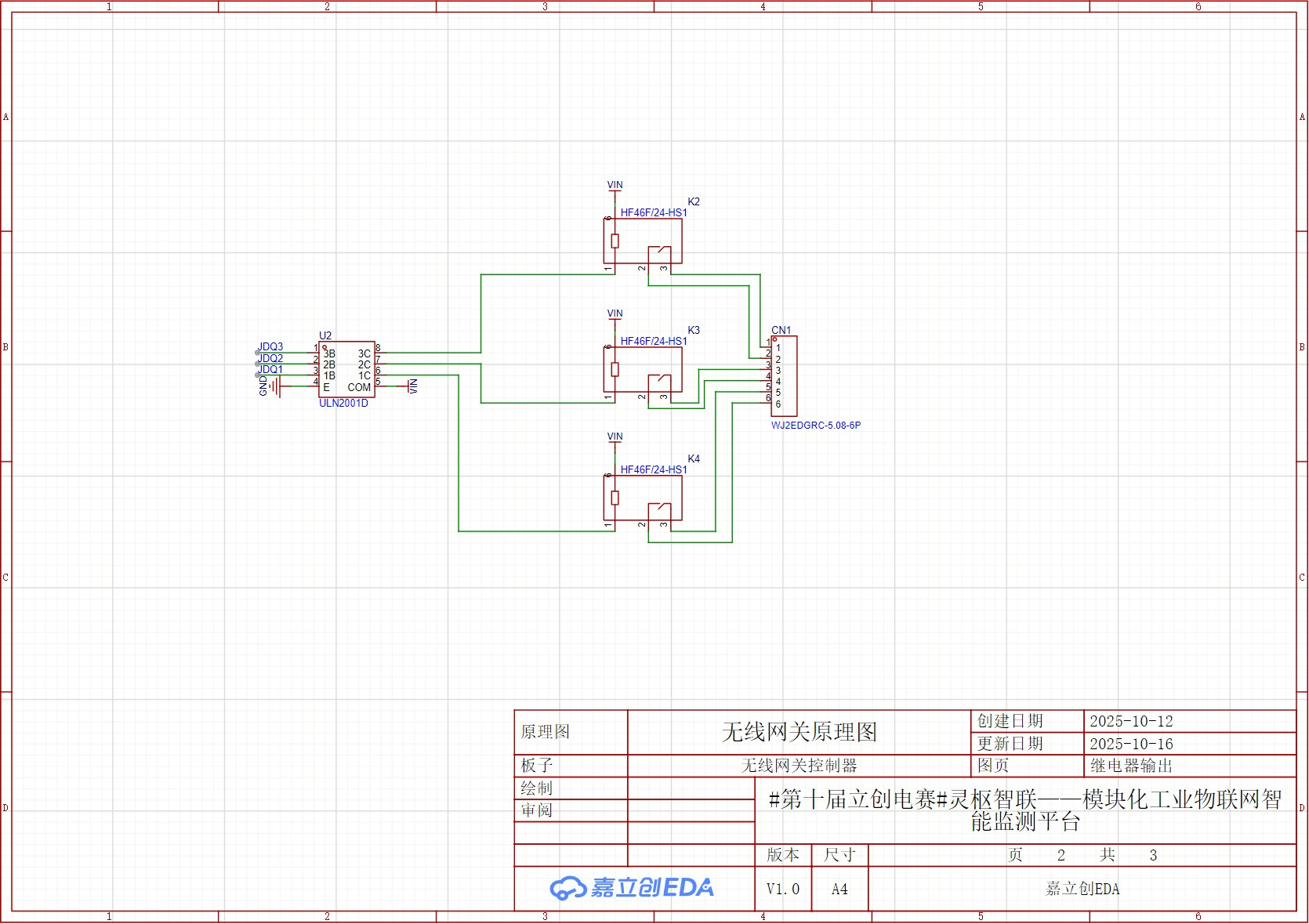Select the ULN2001D chip U2

(346, 369)
